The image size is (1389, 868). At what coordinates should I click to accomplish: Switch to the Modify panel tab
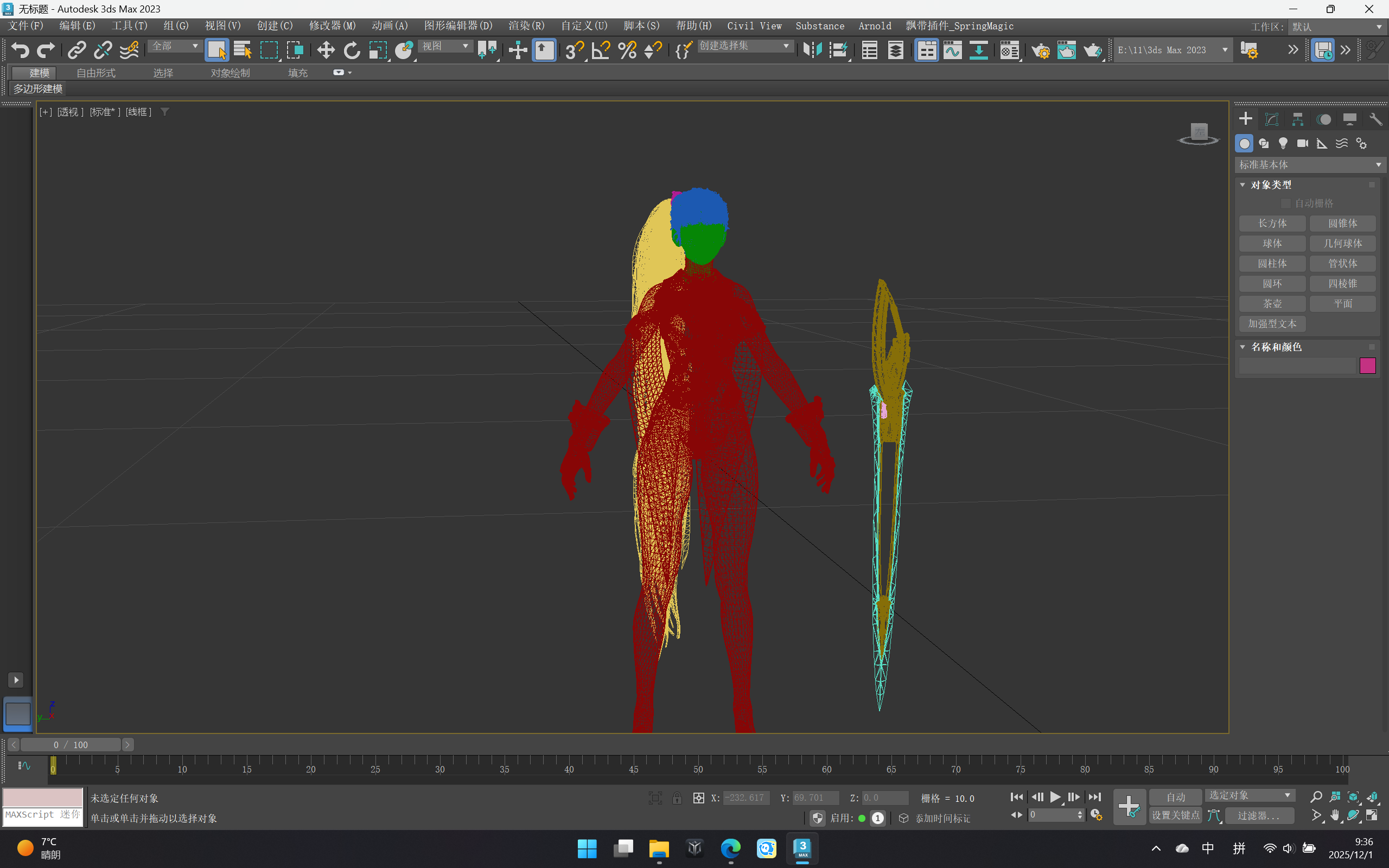click(1271, 119)
